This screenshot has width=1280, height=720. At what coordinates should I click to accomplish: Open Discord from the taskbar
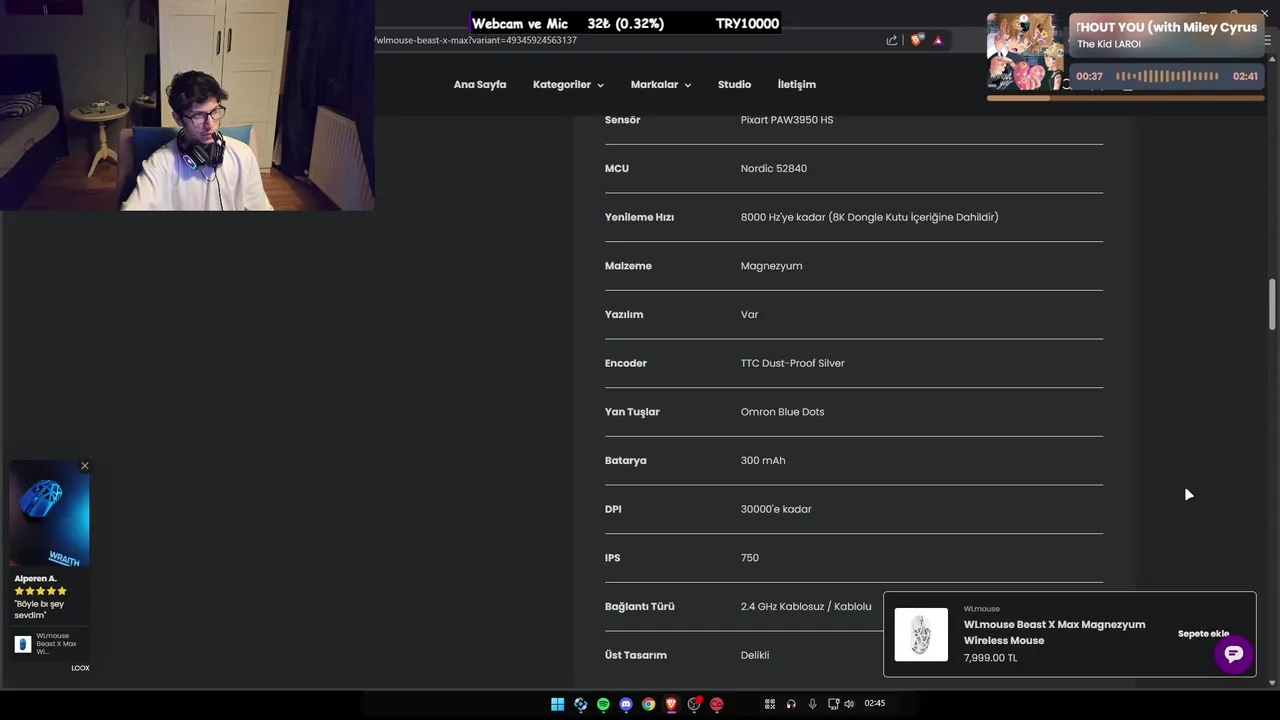point(626,704)
